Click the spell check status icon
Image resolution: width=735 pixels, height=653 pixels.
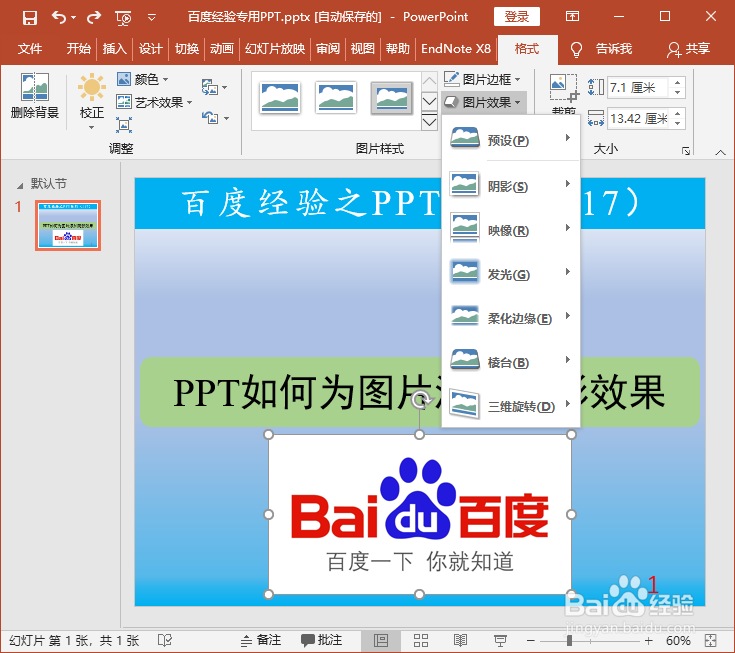(165, 640)
